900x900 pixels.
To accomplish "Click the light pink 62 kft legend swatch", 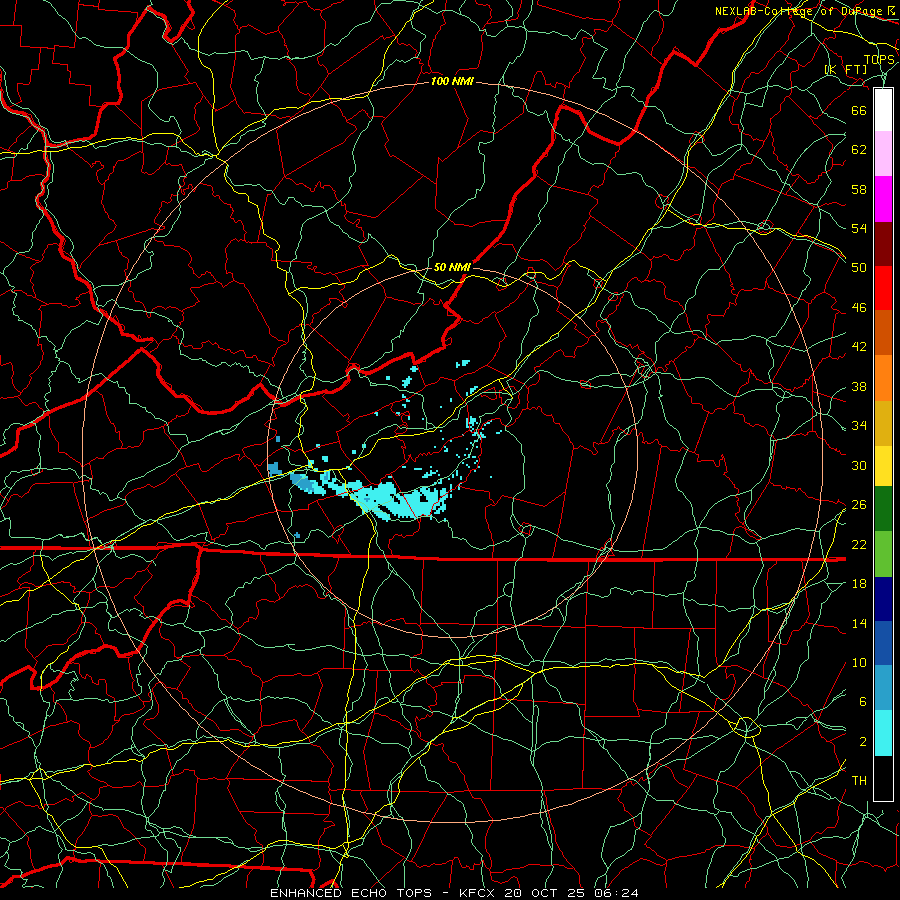I will pos(883,154).
